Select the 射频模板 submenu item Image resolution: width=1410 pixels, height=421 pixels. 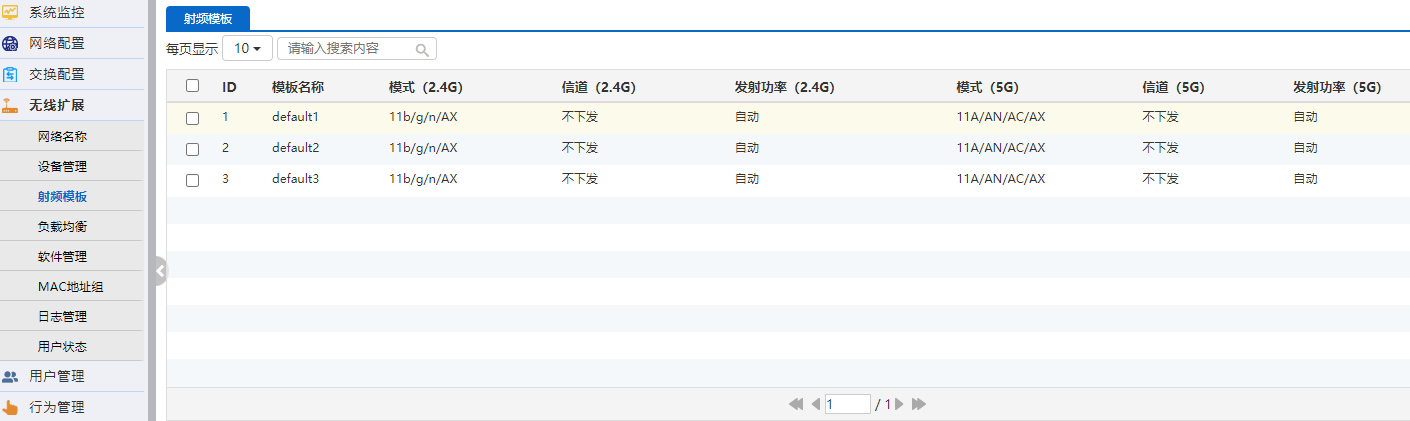tap(62, 196)
